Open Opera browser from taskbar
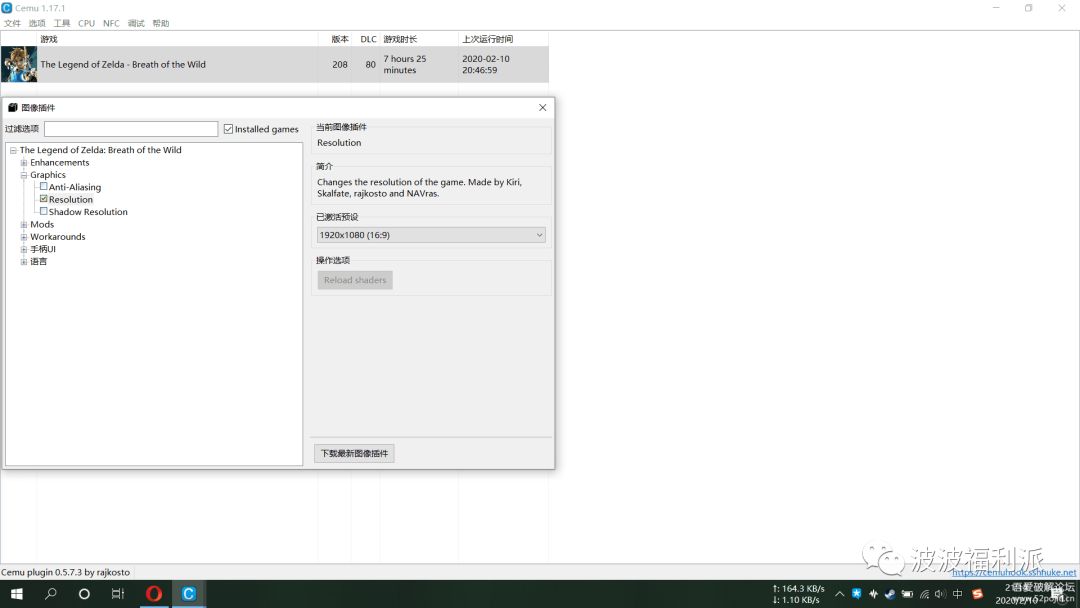 pos(154,594)
